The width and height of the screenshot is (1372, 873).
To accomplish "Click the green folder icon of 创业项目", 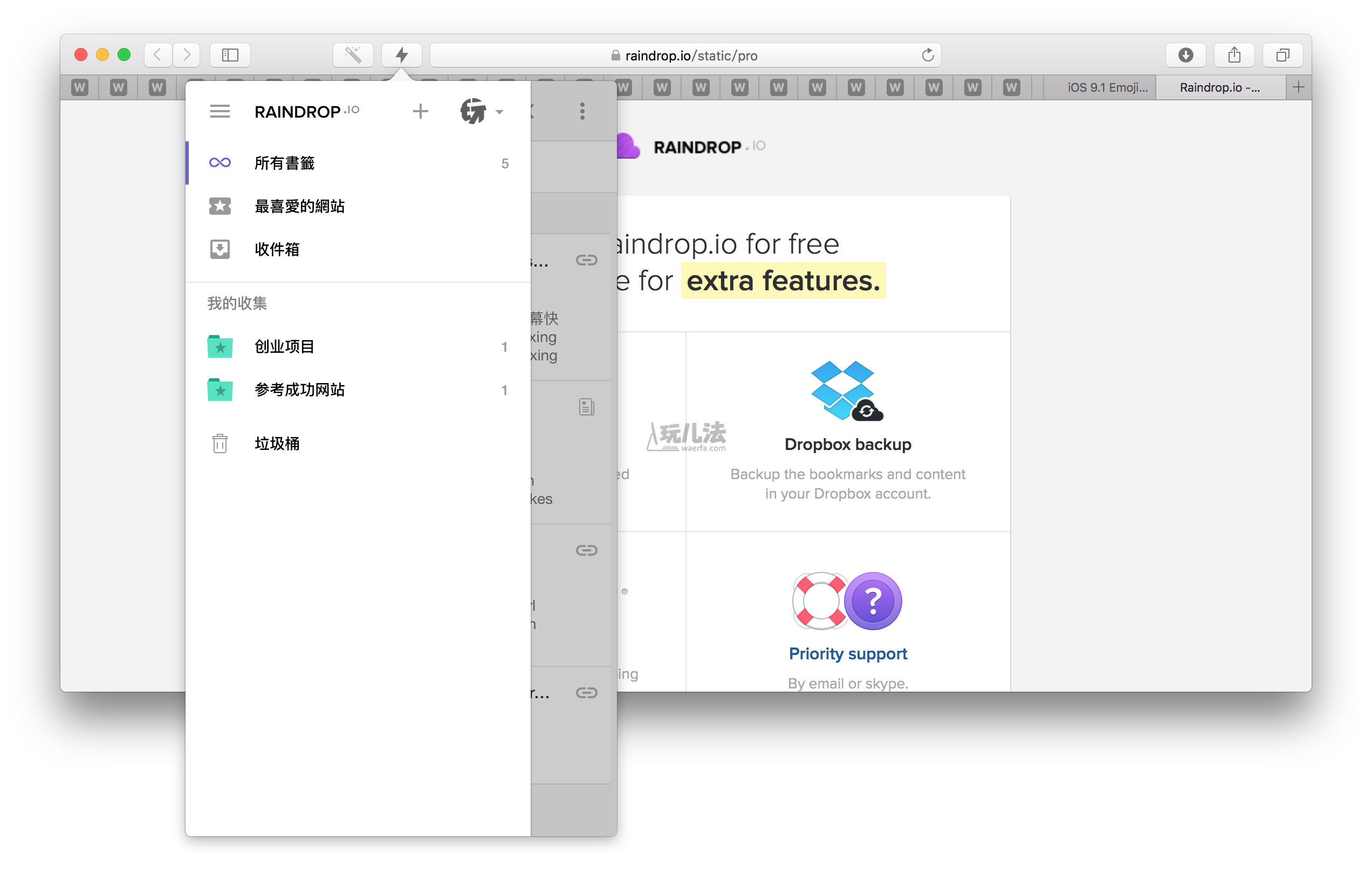I will [220, 346].
